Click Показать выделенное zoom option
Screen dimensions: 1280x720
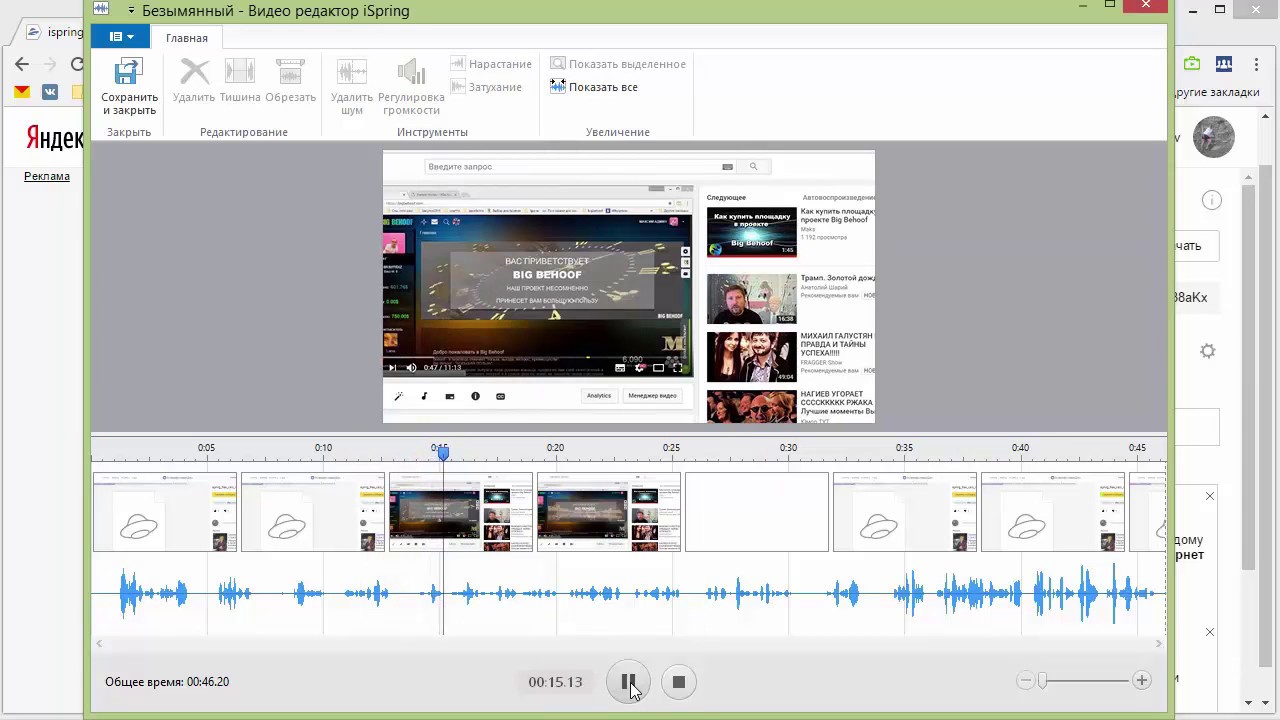[x=618, y=64]
